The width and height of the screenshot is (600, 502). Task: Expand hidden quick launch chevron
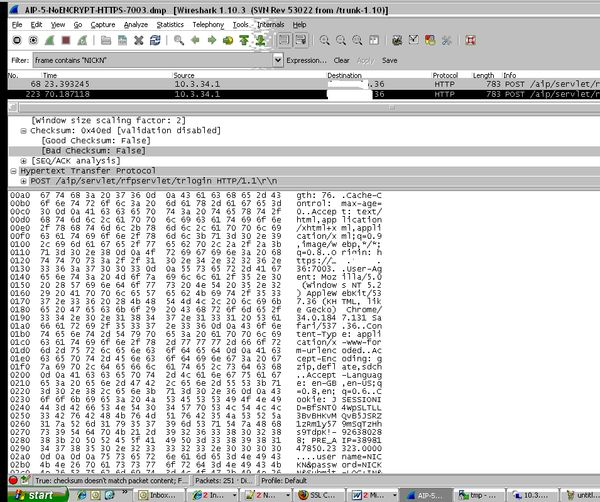[125, 492]
